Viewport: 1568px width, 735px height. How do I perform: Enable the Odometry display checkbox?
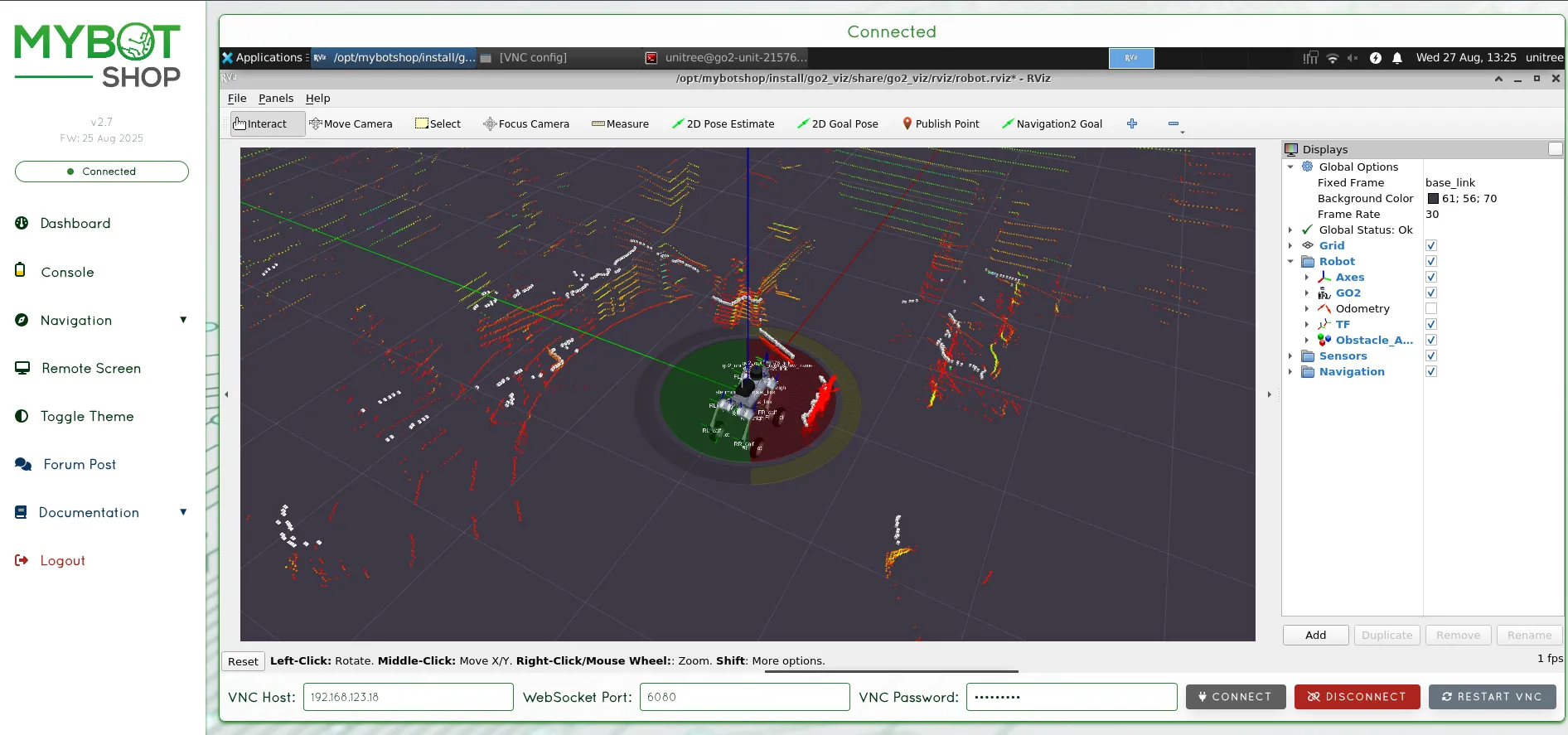click(x=1430, y=308)
